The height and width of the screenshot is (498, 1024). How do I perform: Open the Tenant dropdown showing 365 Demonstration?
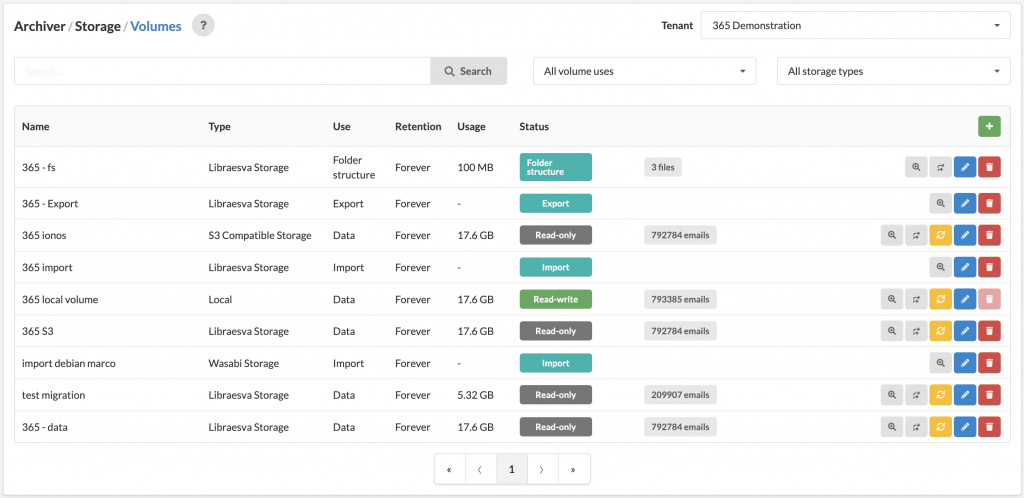pos(856,25)
